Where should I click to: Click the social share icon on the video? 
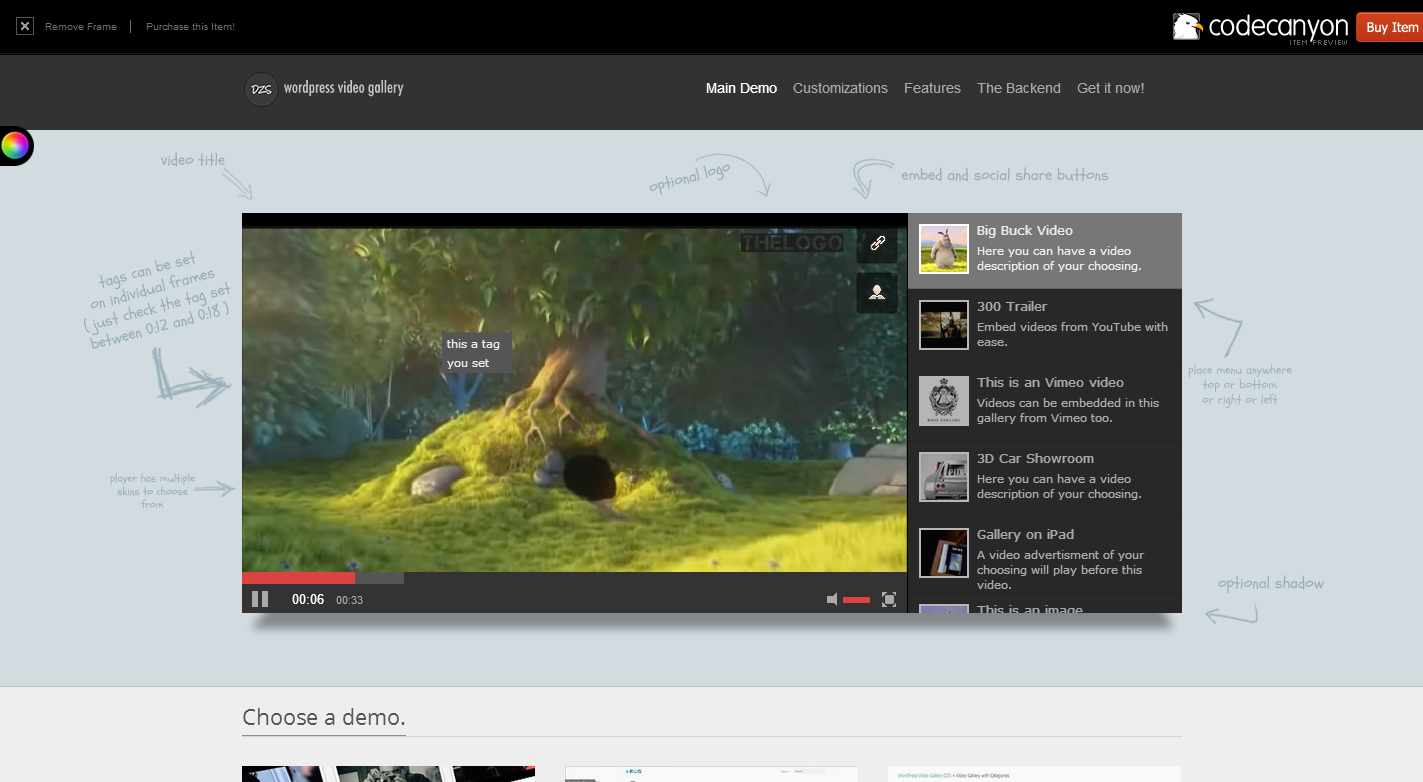tap(877, 293)
